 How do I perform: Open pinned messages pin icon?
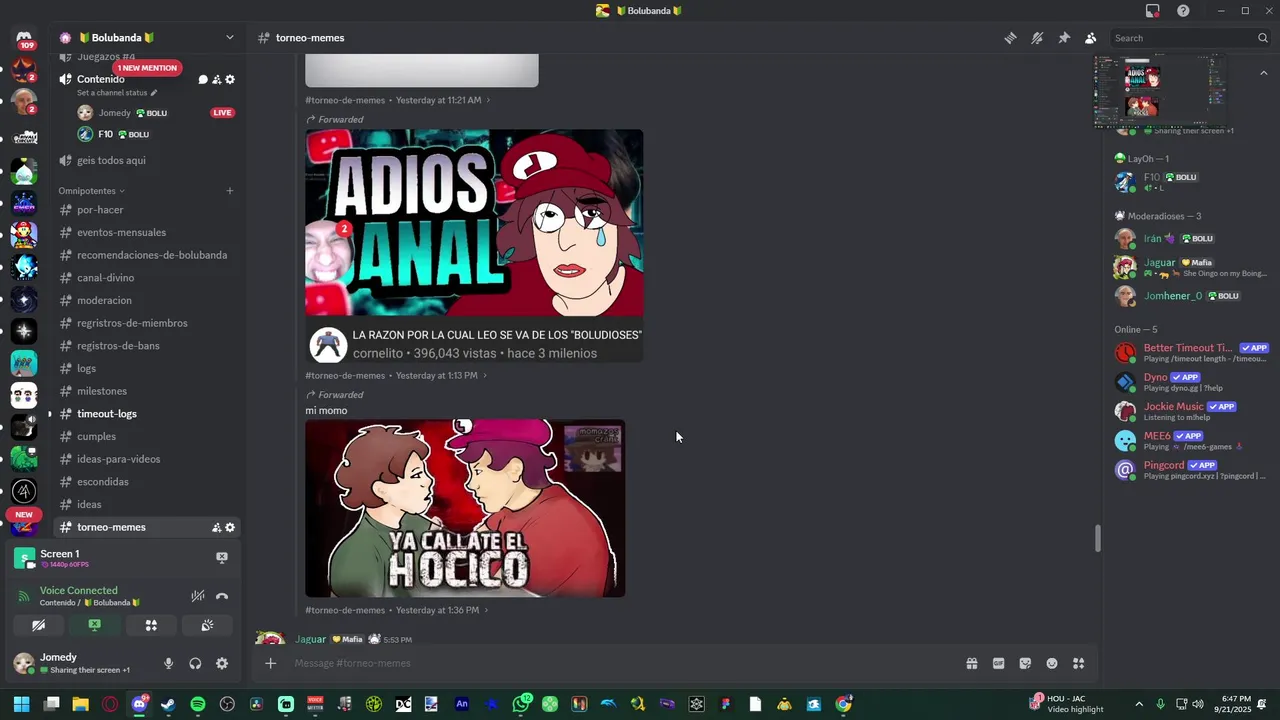click(x=1064, y=38)
